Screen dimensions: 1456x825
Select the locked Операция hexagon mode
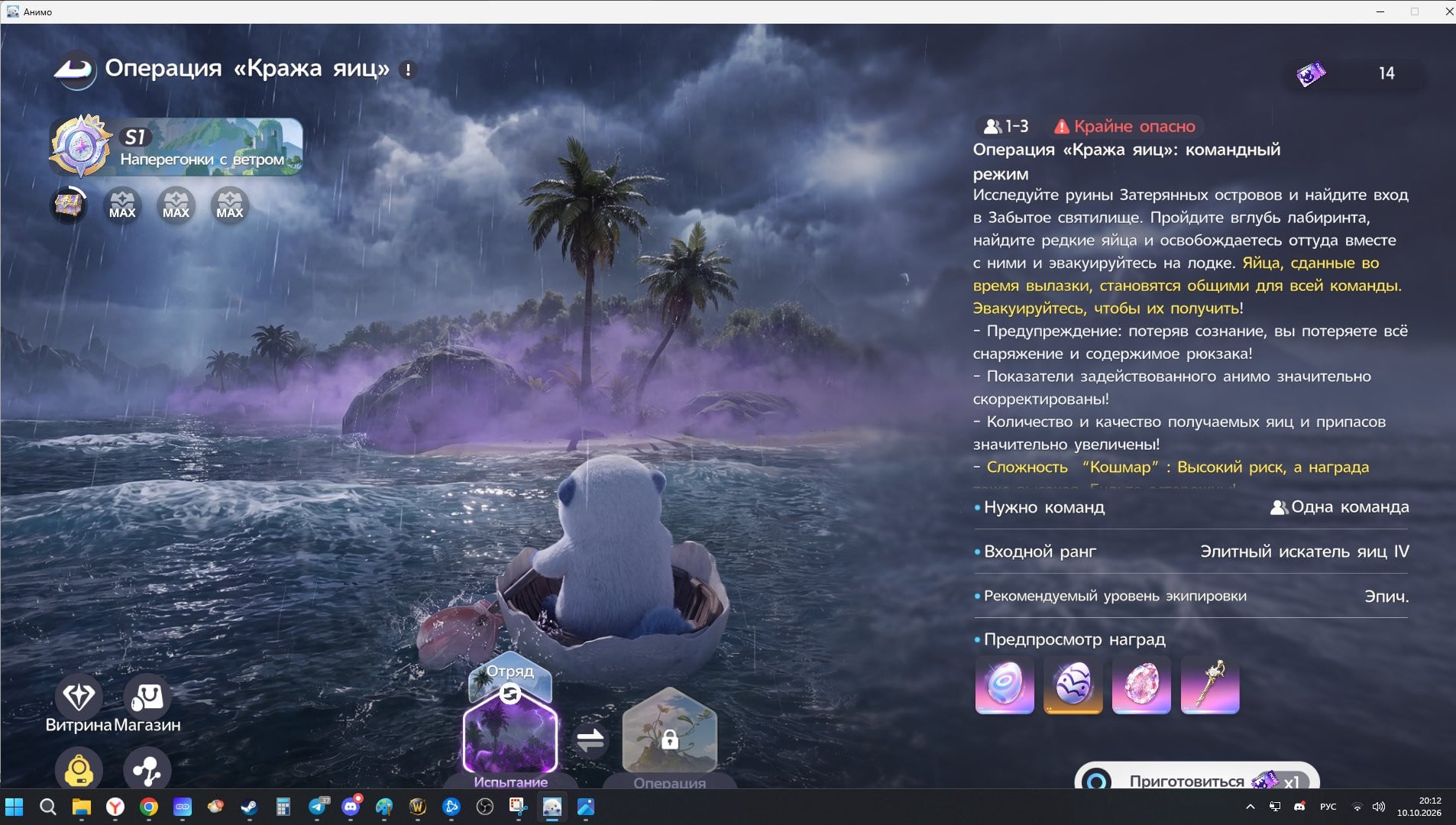(x=670, y=732)
